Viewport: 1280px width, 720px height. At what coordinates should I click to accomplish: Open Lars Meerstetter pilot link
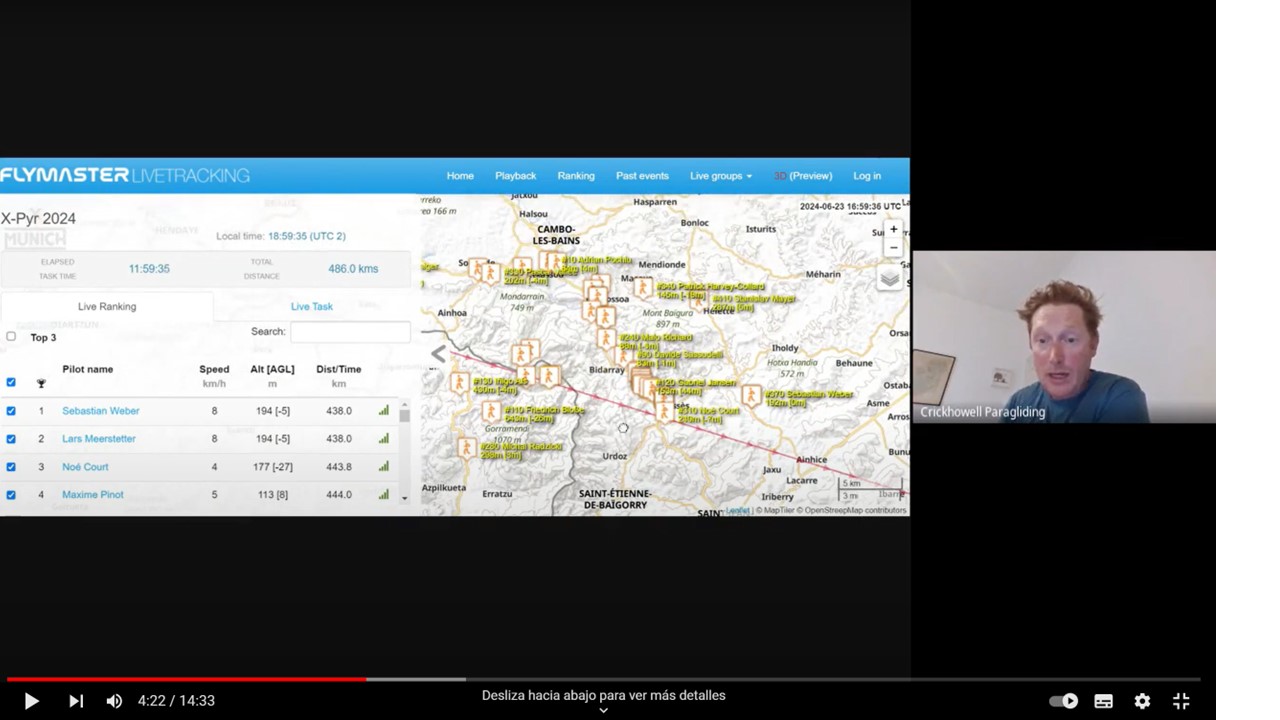tap(98, 439)
